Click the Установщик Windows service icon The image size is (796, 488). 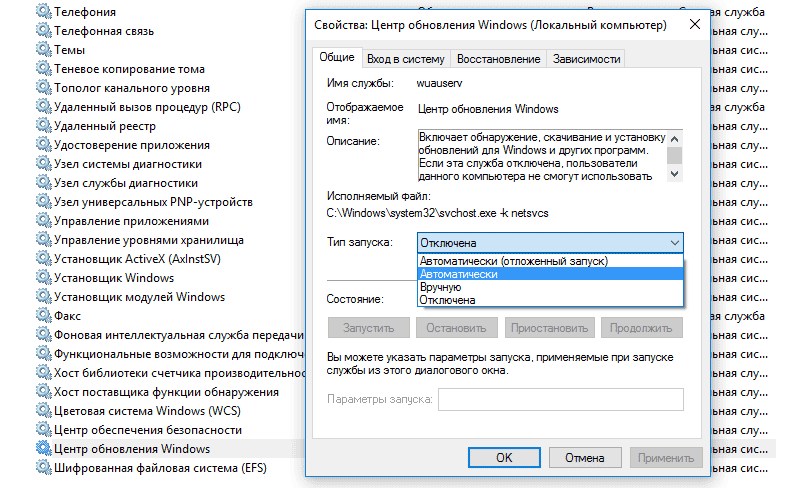44,278
